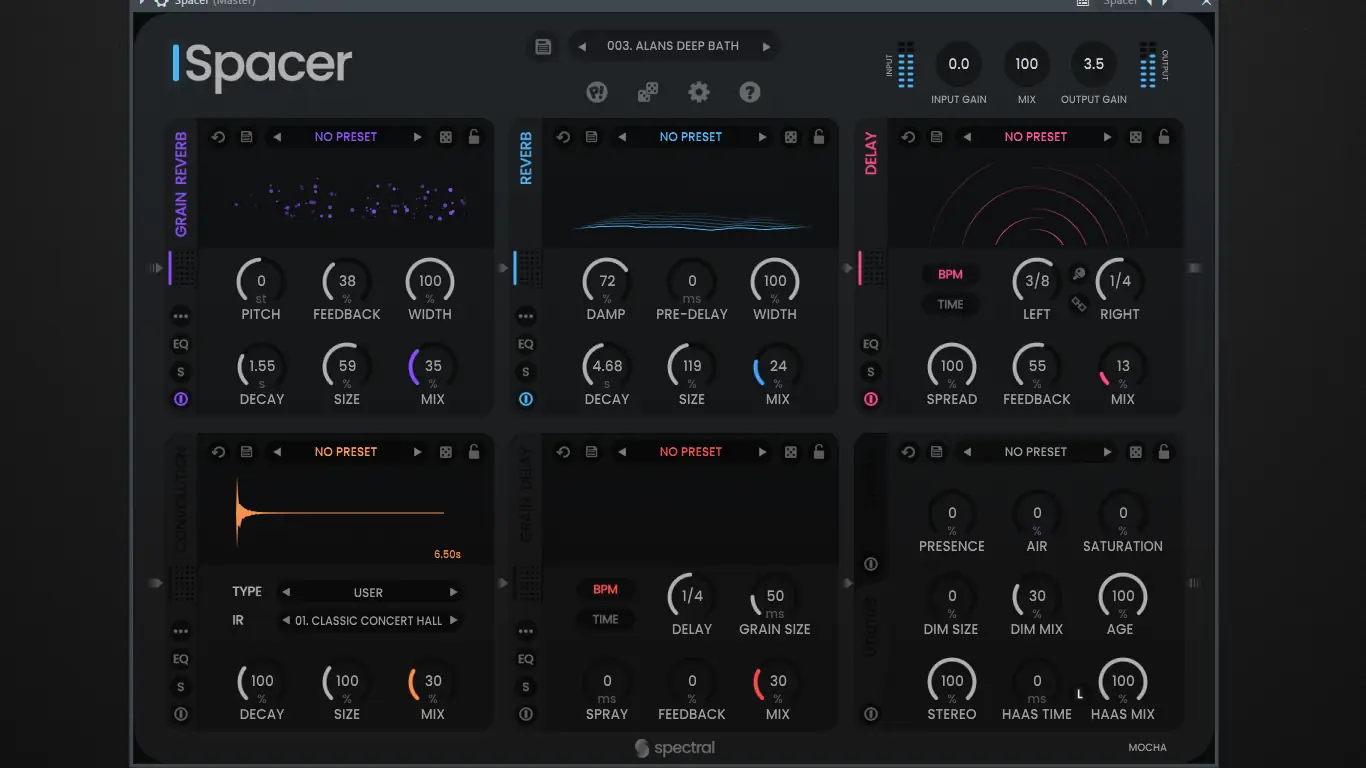Image resolution: width=1366 pixels, height=768 pixels.
Task: Expand arrow left of Grain Reverb module
Action: pos(154,268)
